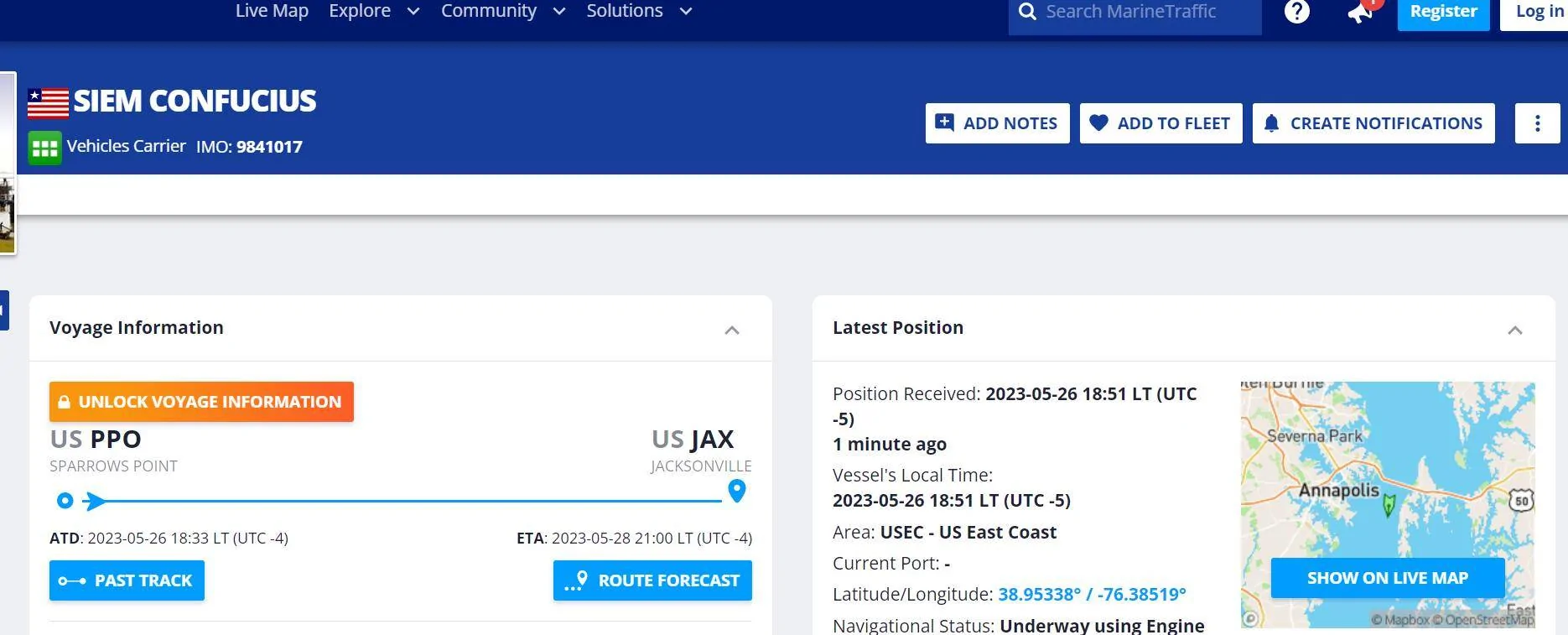The width and height of the screenshot is (1568, 635).
Task: Click the SIEM CONFUCIUS vessel name
Action: tap(195, 101)
